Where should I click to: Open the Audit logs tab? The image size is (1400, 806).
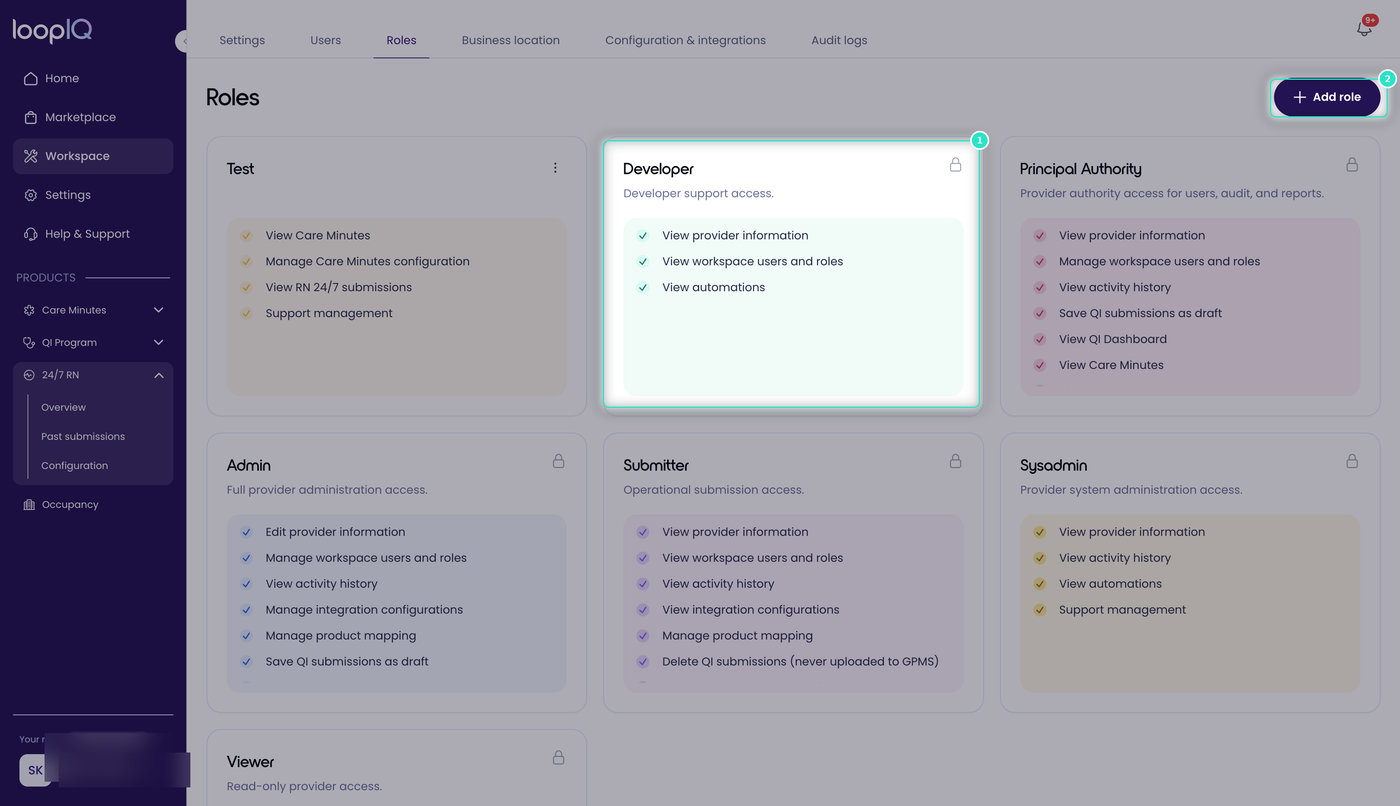[839, 40]
